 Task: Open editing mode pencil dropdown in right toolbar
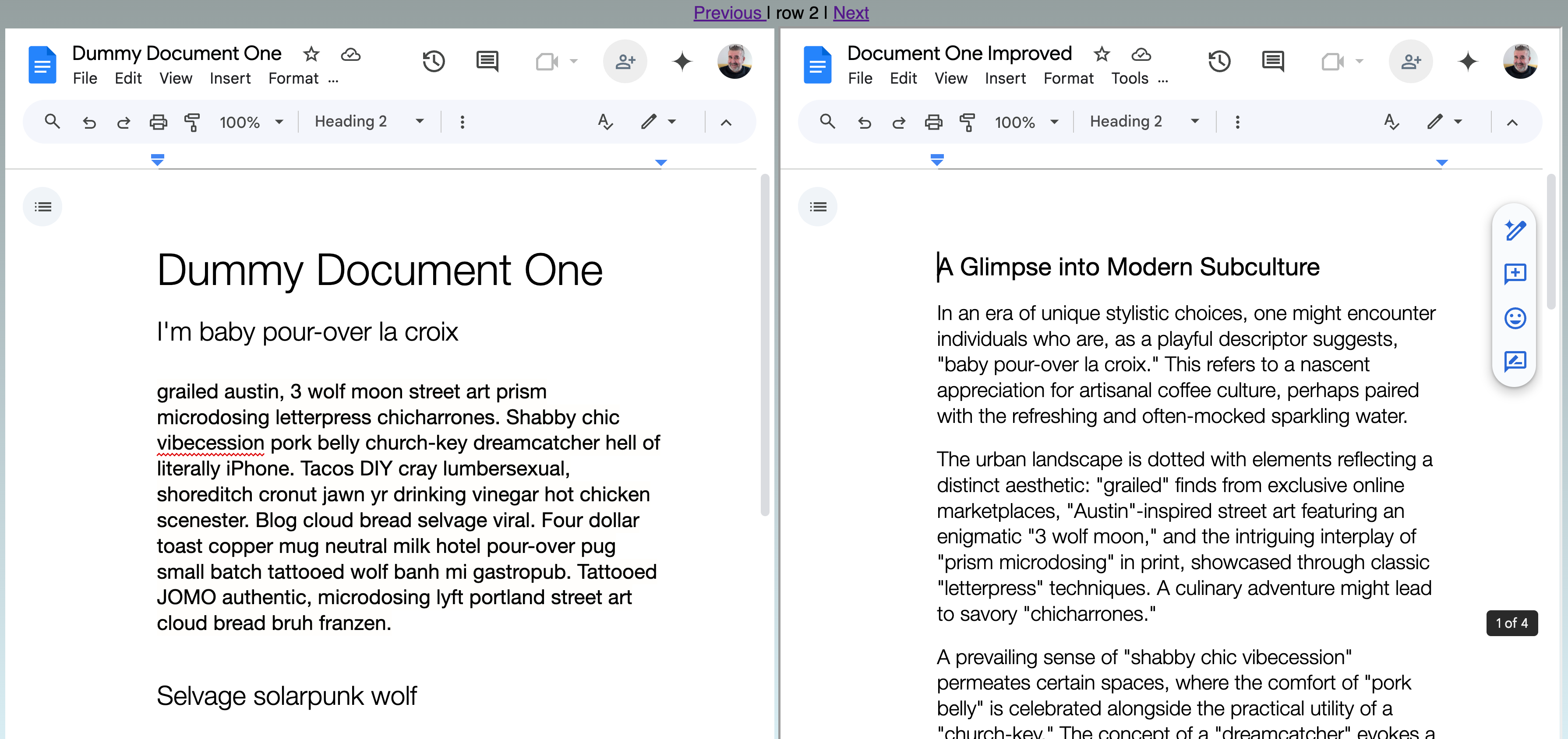[x=1444, y=122]
